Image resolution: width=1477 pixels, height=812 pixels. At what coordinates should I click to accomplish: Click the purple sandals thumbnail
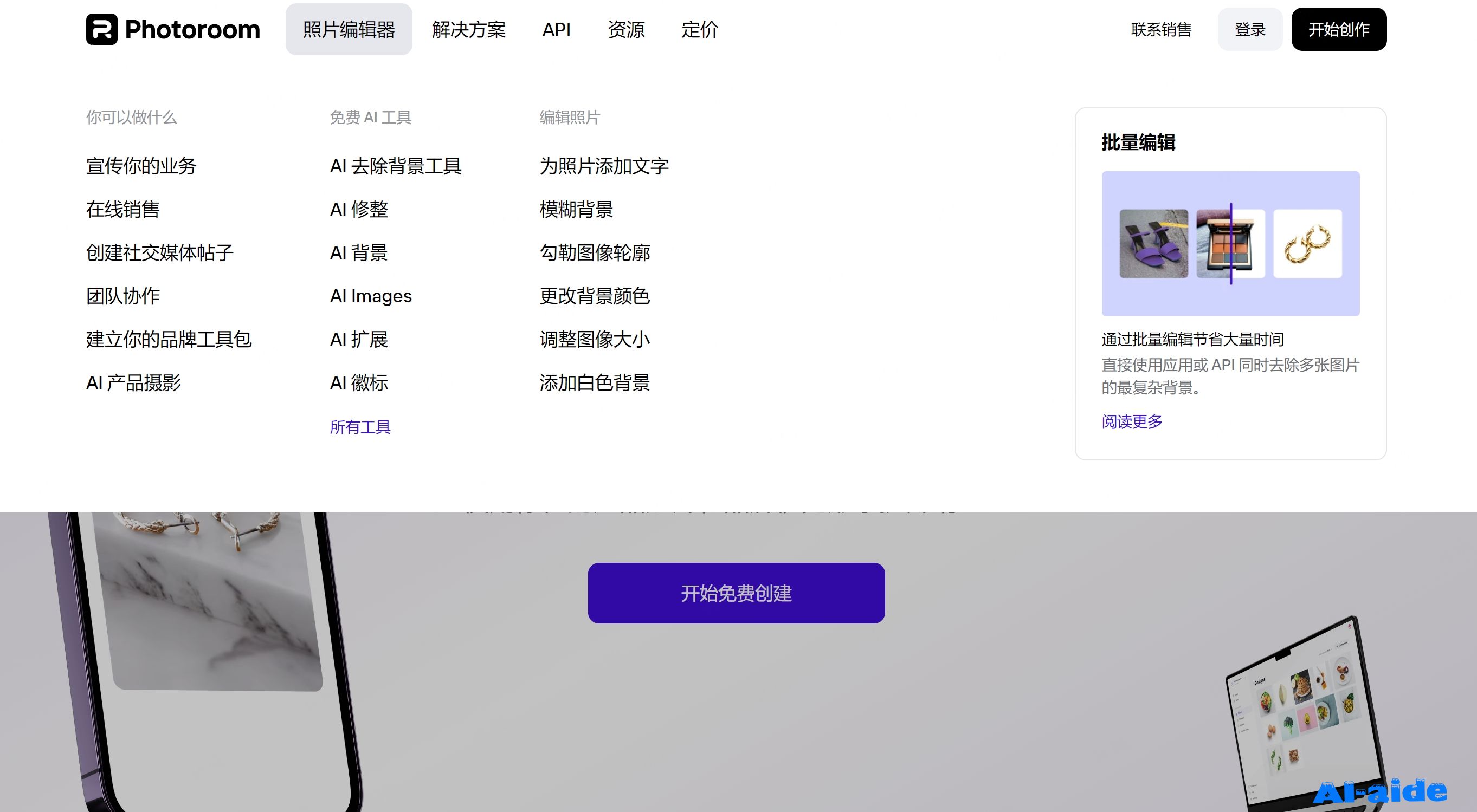pos(1153,244)
